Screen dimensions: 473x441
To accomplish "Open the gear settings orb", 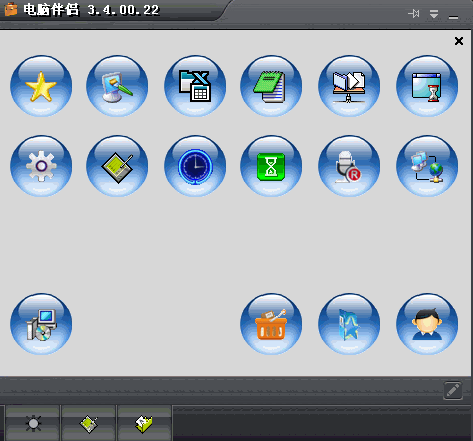I will 41,166.
